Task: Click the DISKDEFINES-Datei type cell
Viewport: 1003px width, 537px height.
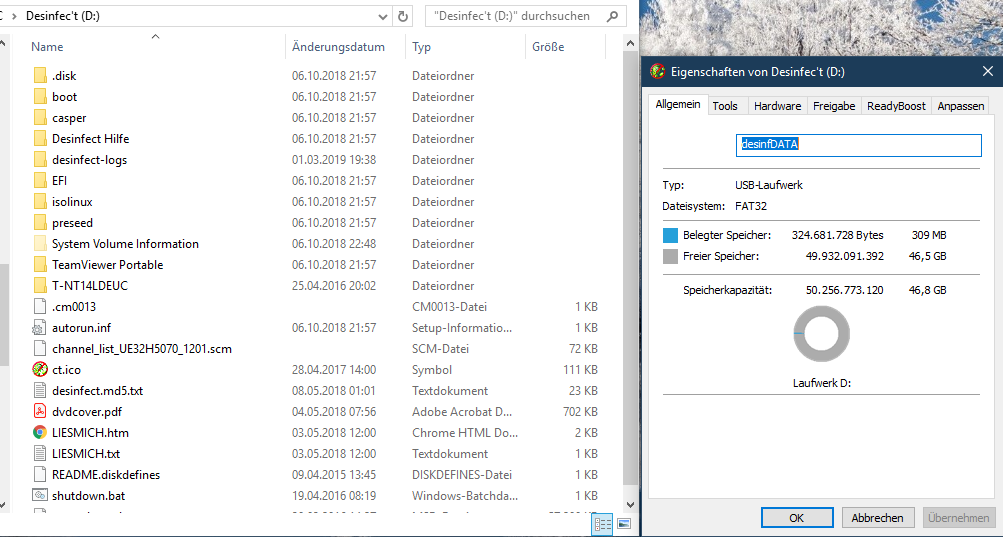Action: (x=462, y=475)
